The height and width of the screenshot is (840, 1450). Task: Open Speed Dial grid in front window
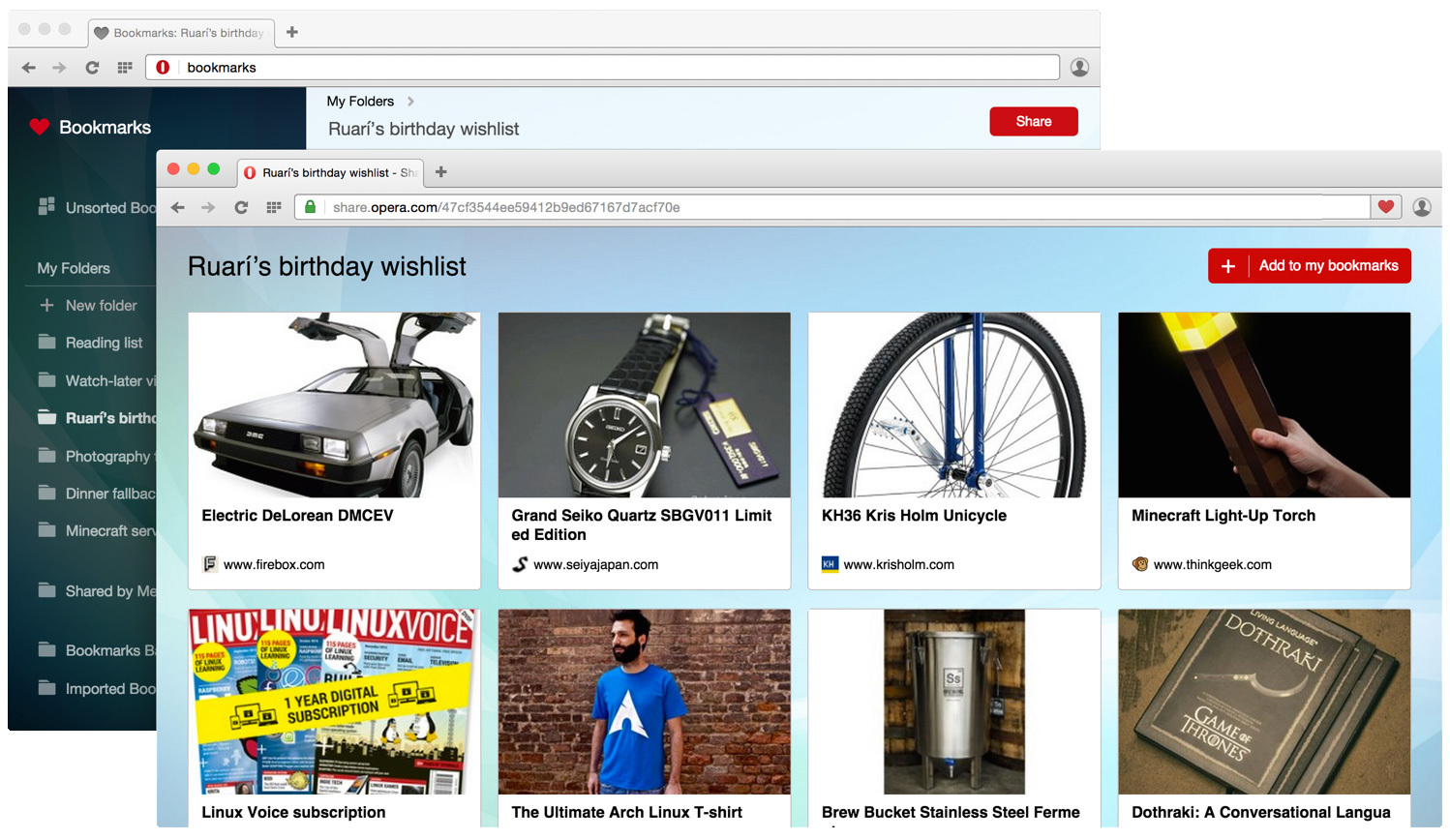coord(274,207)
